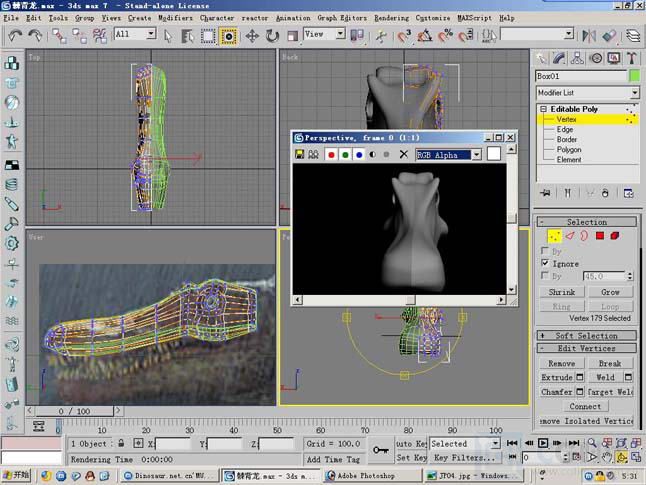This screenshot has height=485, width=646.
Task: Collapse the Edit Vertices rollout
Action: pos(586,348)
